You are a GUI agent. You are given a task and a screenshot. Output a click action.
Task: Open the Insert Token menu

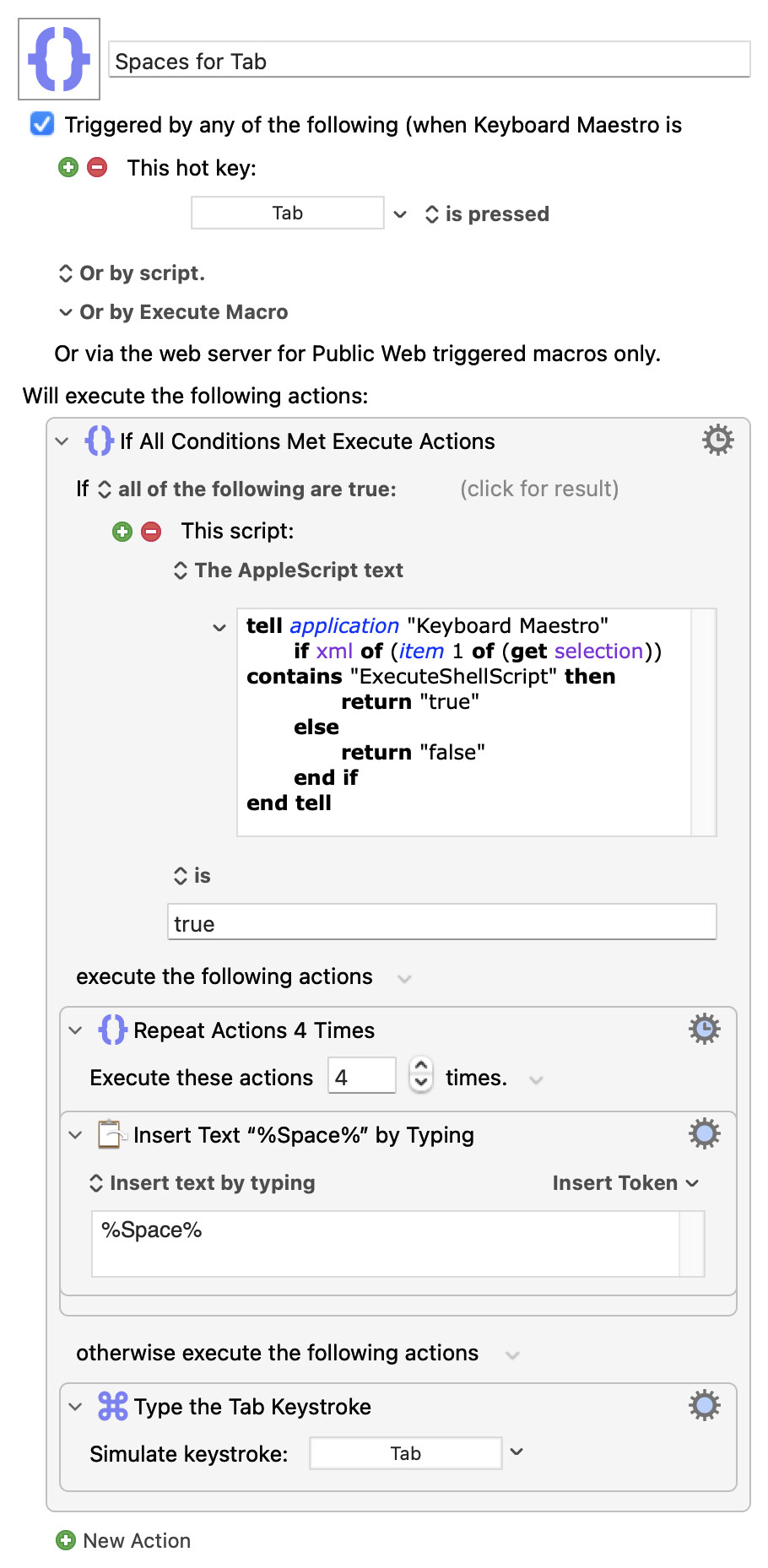625,1183
